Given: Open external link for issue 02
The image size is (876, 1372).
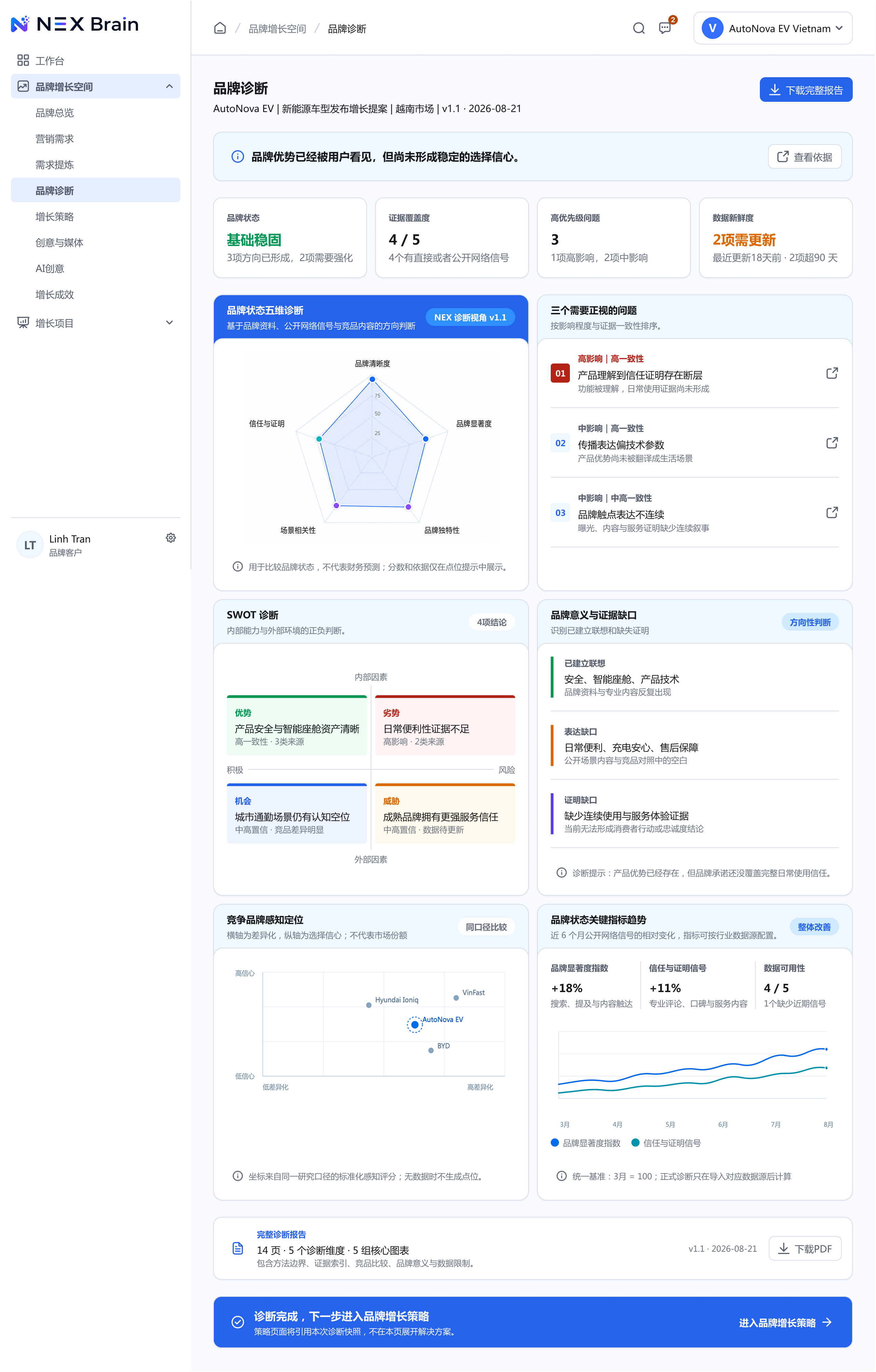Looking at the screenshot, I should point(832,443).
